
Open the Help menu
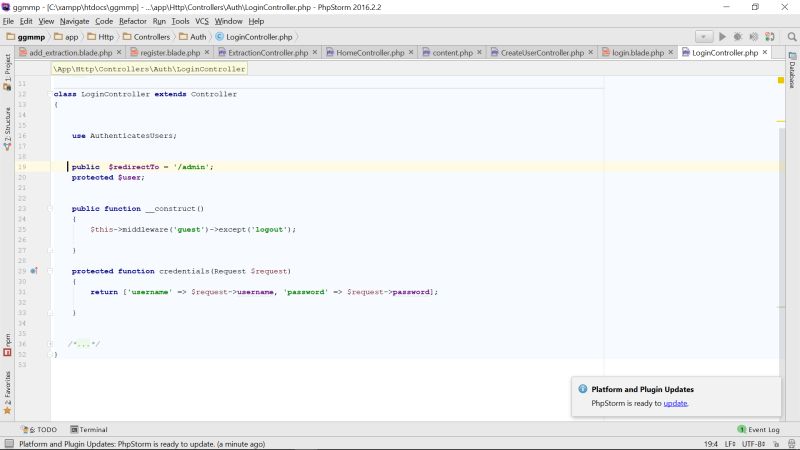point(256,21)
